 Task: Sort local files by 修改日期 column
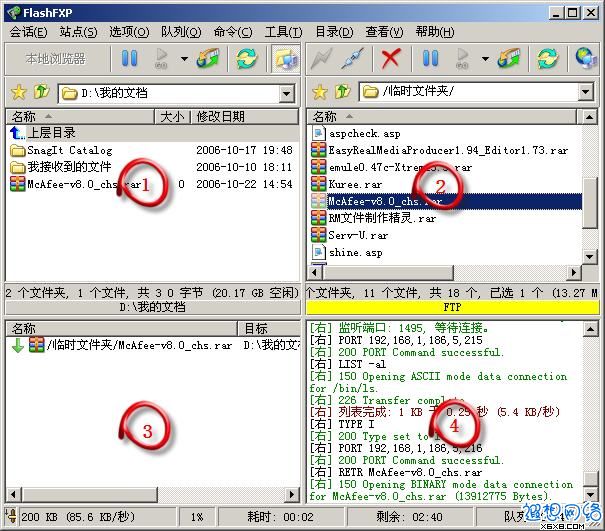coord(245,117)
